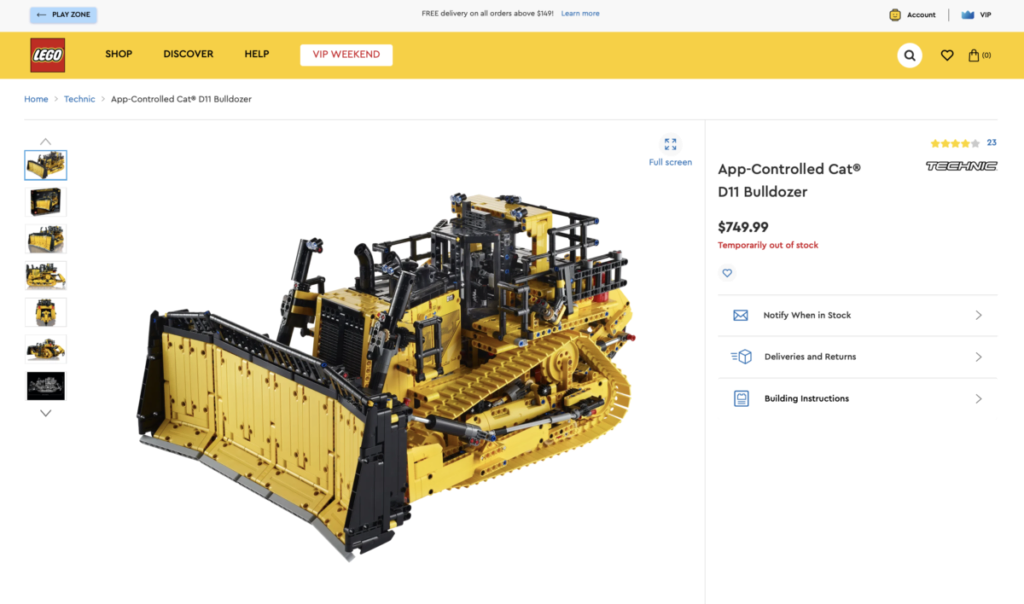Select the first bulldozer thumbnail

pos(45,165)
